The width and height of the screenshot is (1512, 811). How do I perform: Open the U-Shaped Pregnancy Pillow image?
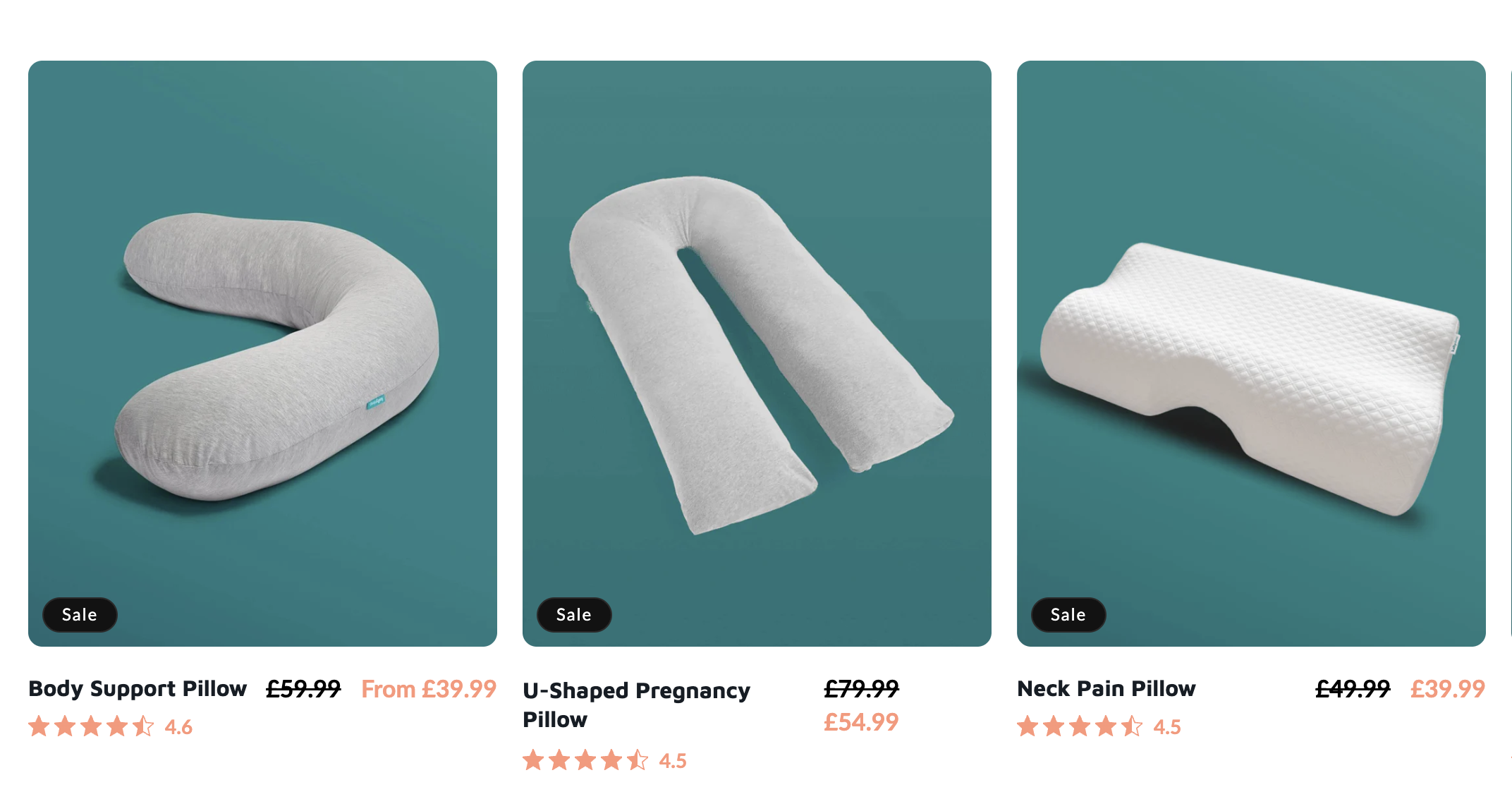click(757, 353)
